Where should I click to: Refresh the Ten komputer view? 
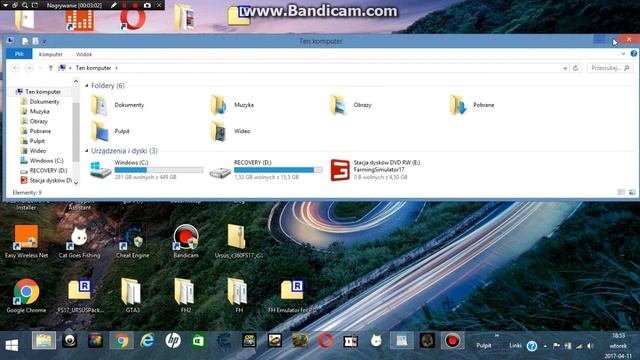[x=576, y=68]
